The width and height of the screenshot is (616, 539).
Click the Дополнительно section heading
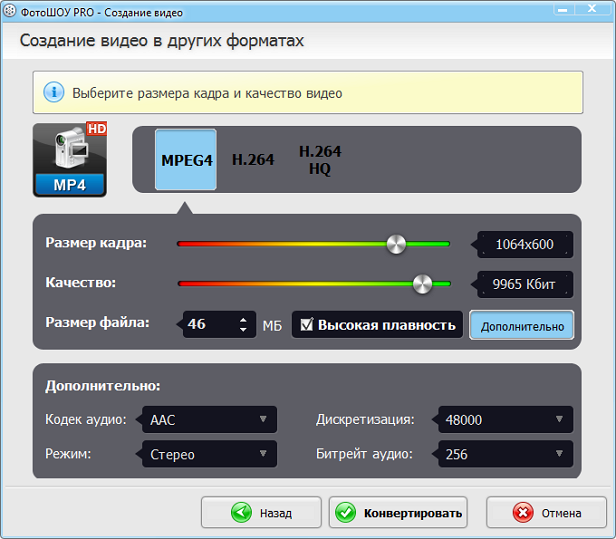coord(103,386)
